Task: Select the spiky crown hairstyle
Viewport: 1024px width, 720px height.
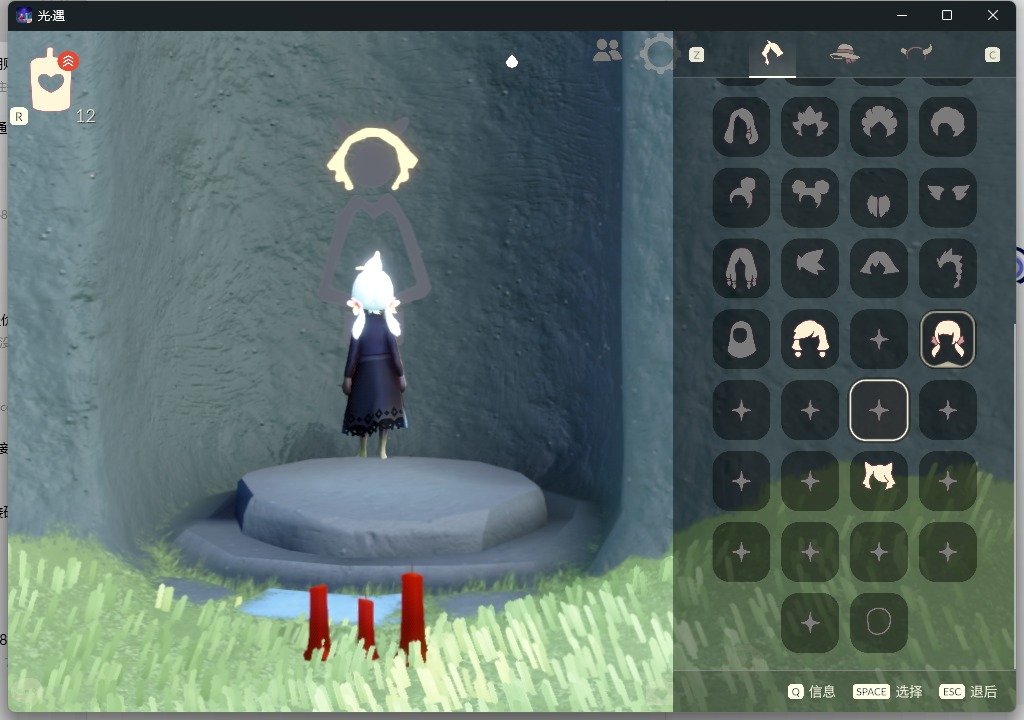Action: [x=810, y=127]
